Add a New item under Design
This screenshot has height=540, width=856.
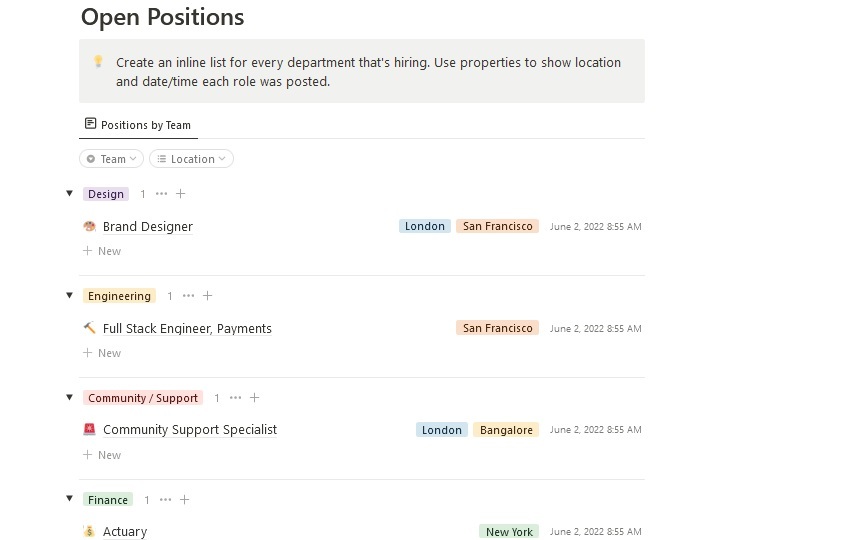click(x=102, y=251)
